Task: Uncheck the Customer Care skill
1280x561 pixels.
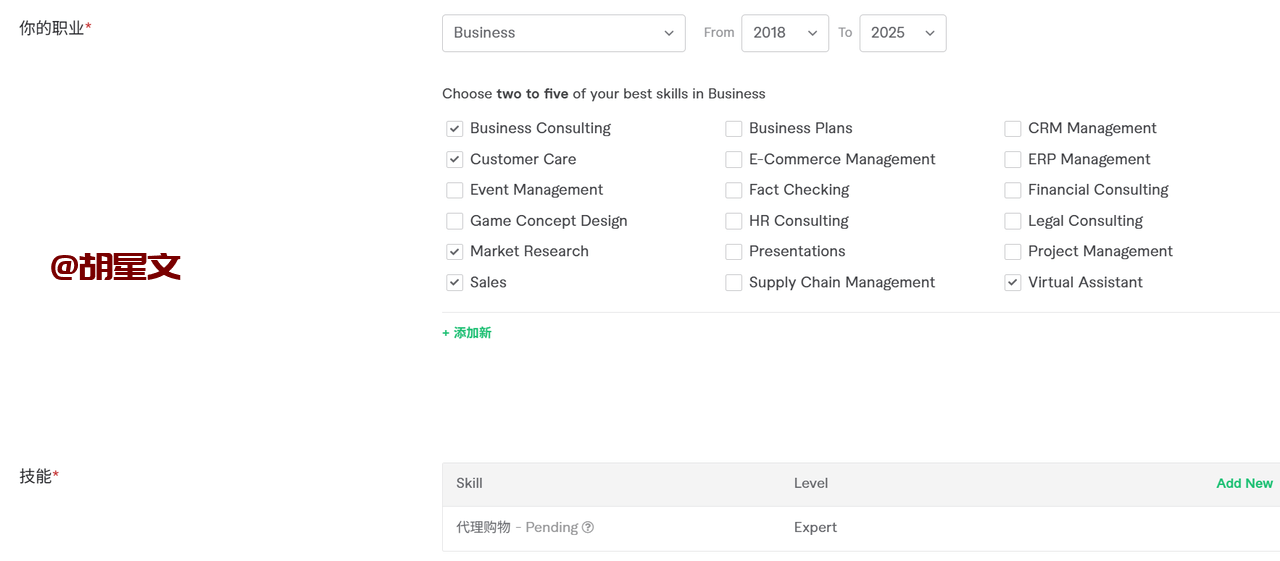Action: [x=455, y=160]
